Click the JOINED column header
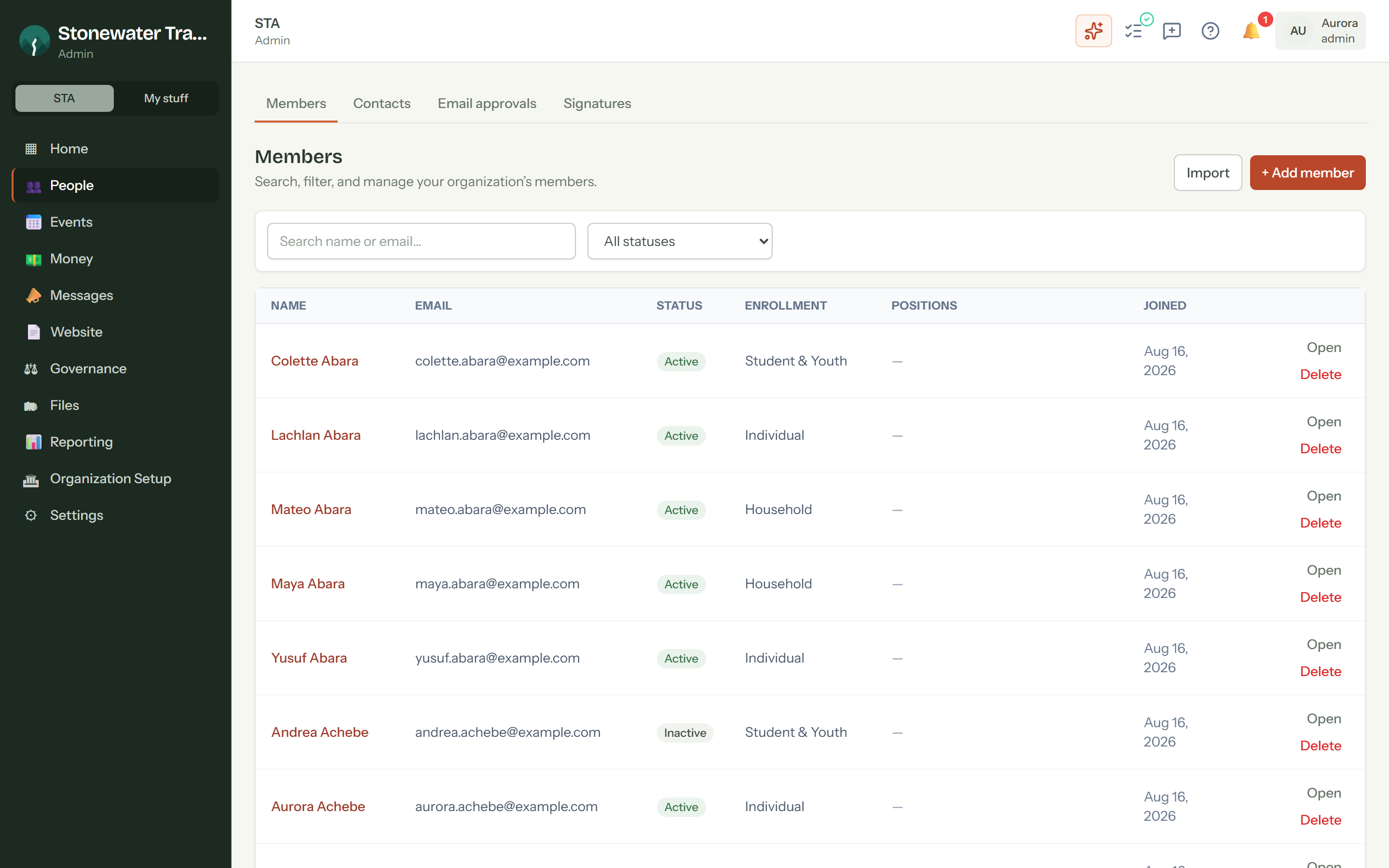Viewport: 1389px width, 868px height. click(1165, 306)
